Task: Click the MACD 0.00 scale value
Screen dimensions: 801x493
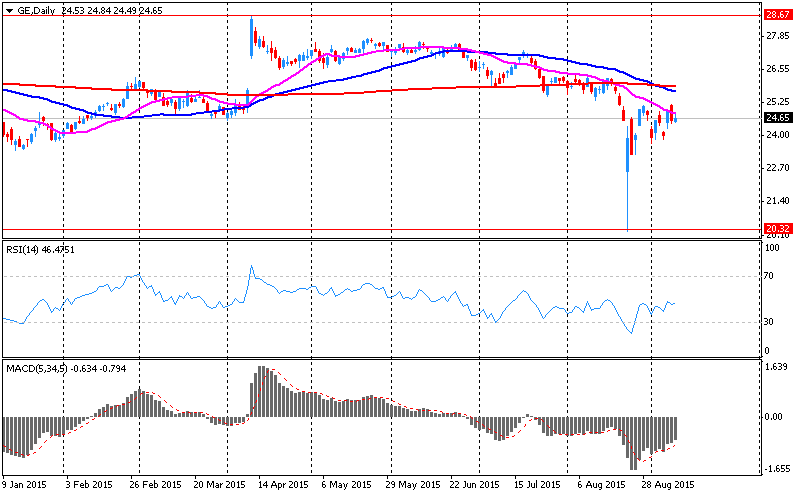Action: click(774, 417)
